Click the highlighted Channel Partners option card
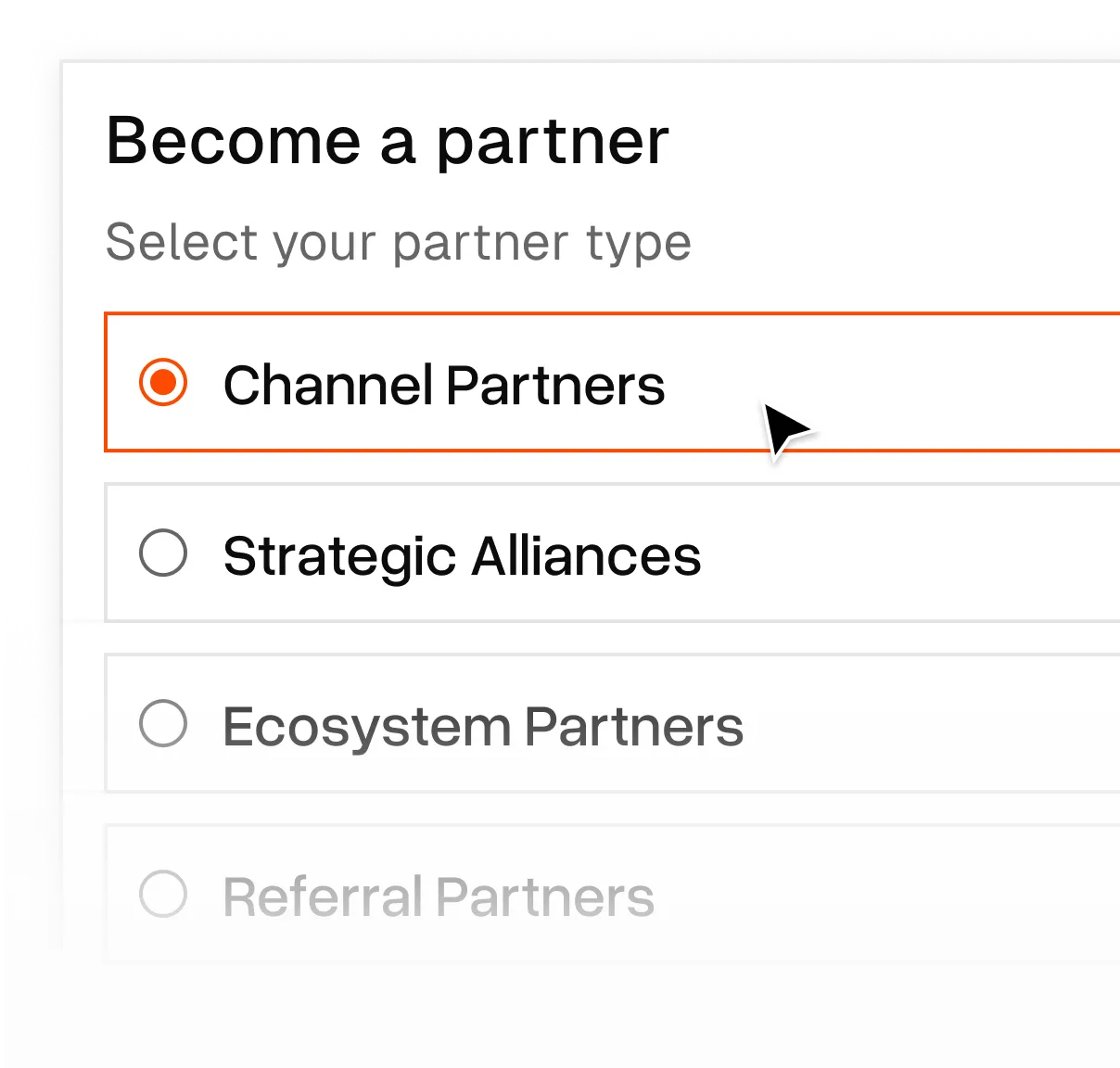 coord(556,383)
